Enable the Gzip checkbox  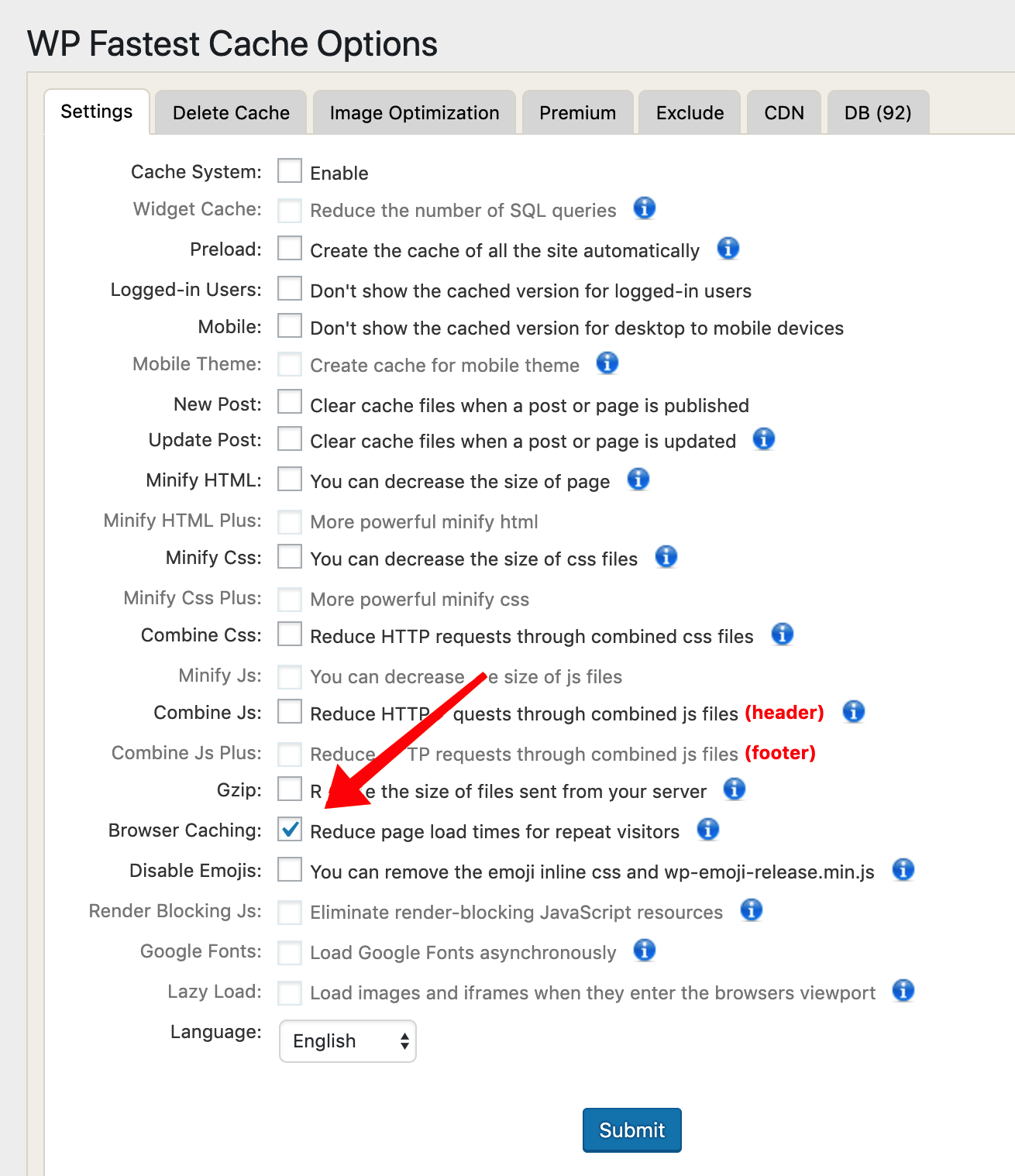290,789
